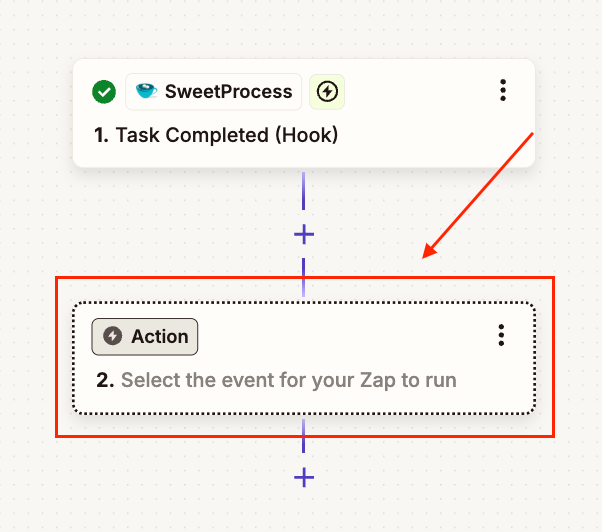
Task: Open the Task Completed (Hook) trigger title
Action: [227, 135]
